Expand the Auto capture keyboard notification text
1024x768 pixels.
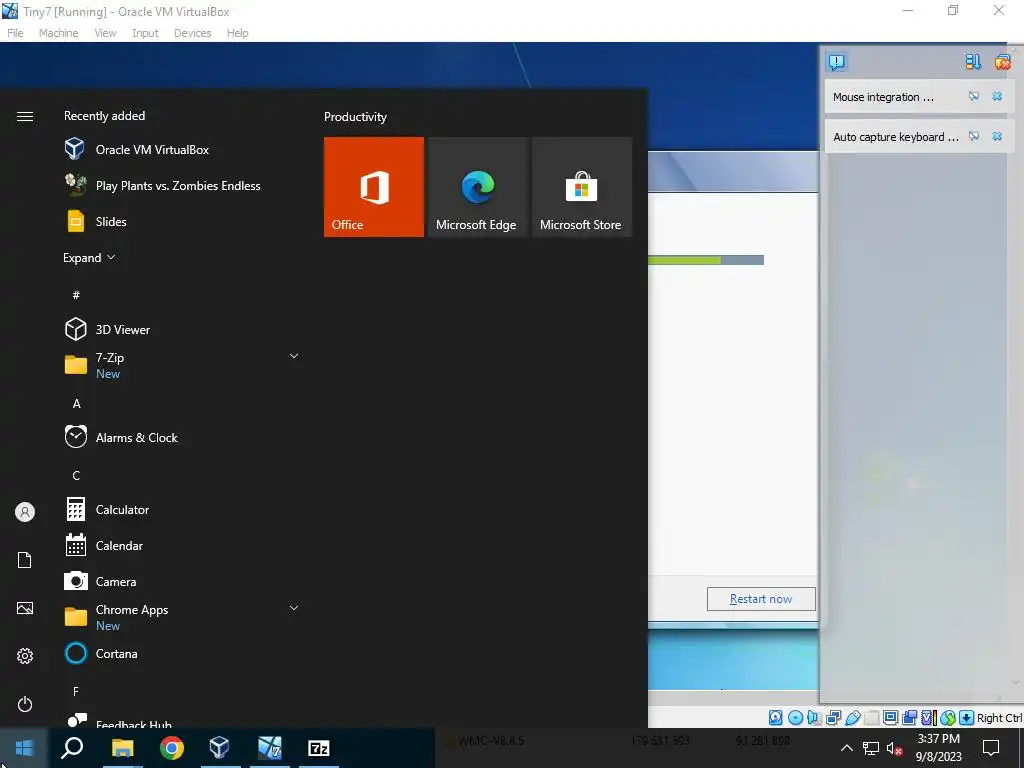click(x=895, y=136)
